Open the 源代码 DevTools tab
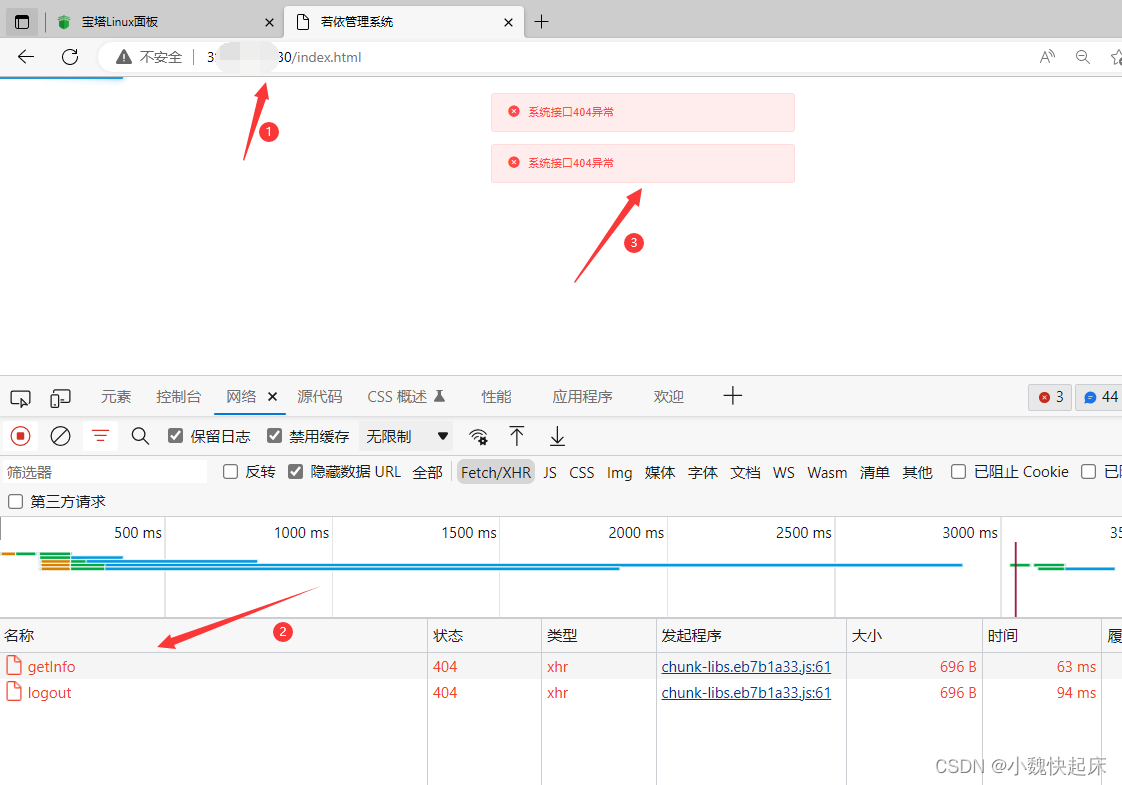This screenshot has height=785, width=1122. click(x=319, y=396)
